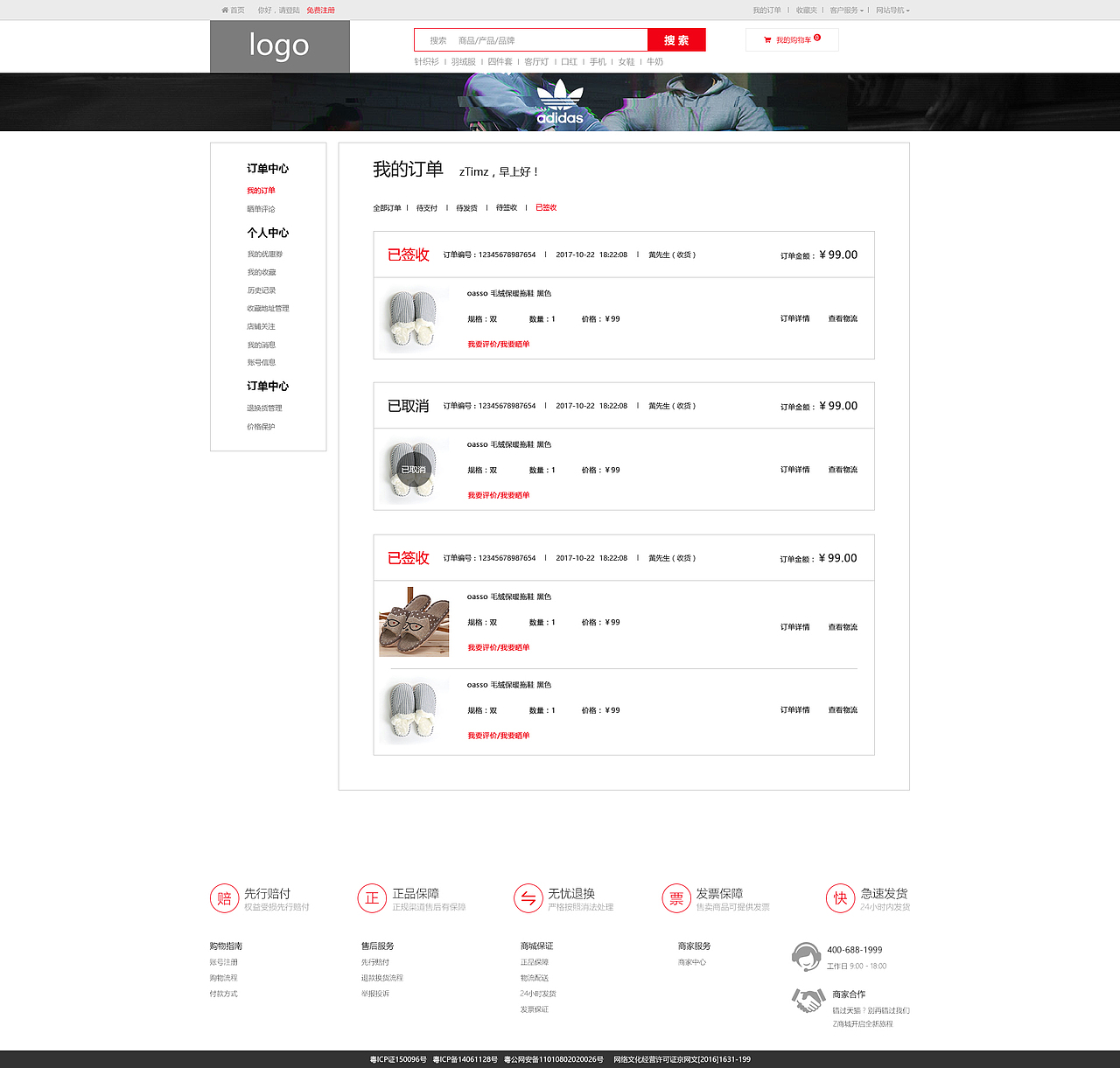This screenshot has height=1068, width=1120.
Task: Open 我的消息 in the sidebar
Action: click(x=261, y=346)
